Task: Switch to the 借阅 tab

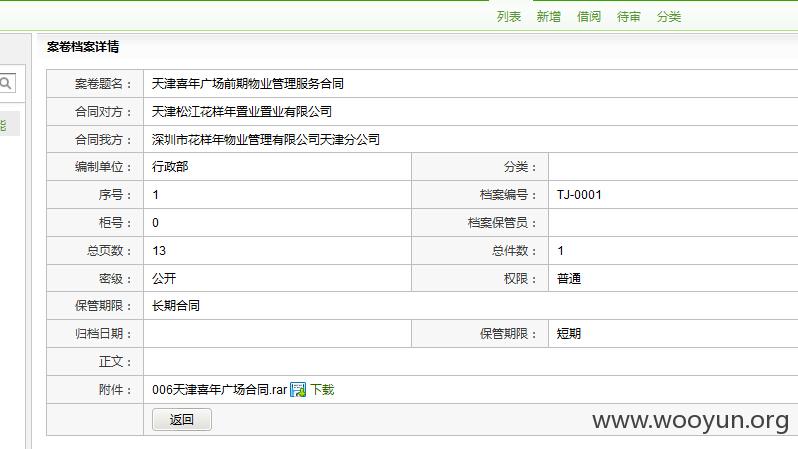Action: pyautogui.click(x=588, y=17)
